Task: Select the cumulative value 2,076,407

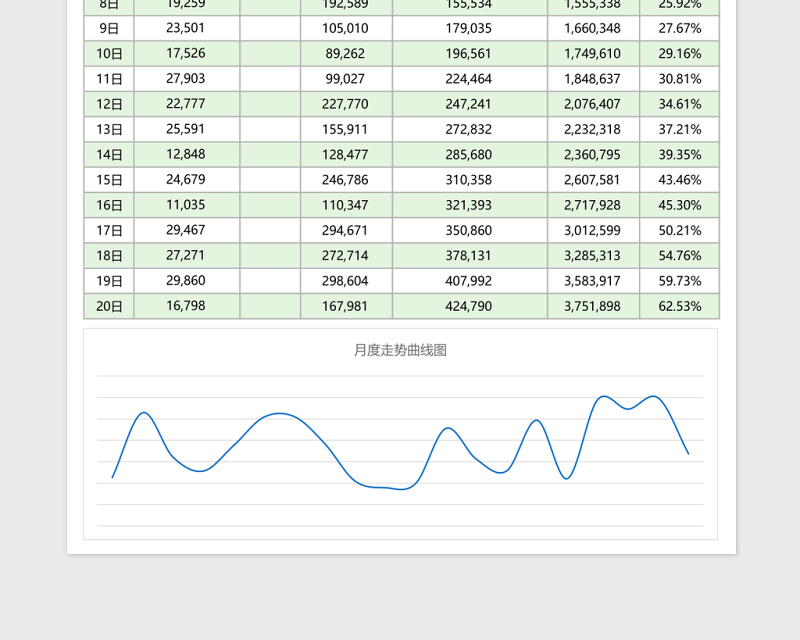Action: 593,104
